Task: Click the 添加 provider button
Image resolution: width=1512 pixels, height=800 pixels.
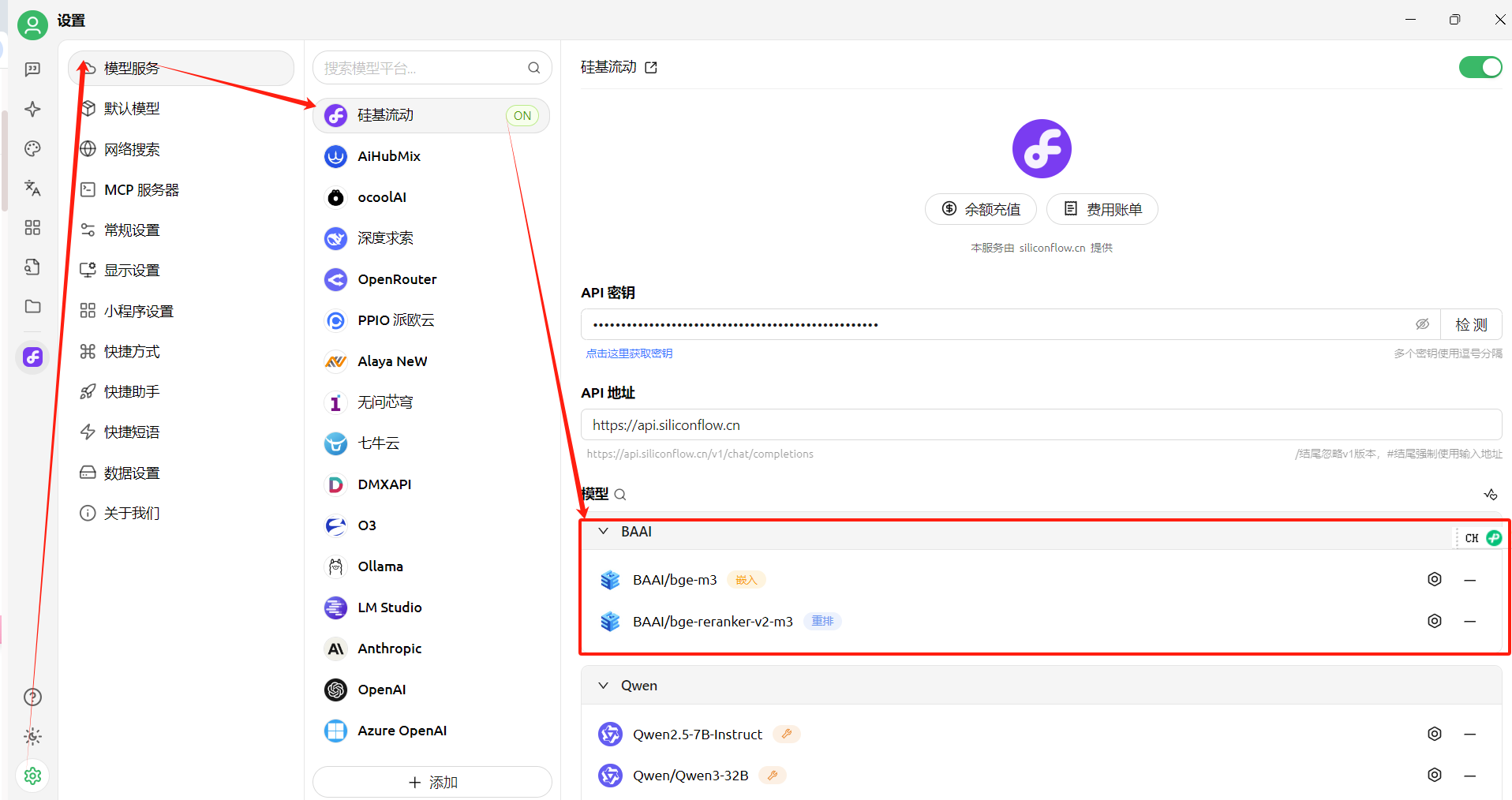Action: coord(432,782)
